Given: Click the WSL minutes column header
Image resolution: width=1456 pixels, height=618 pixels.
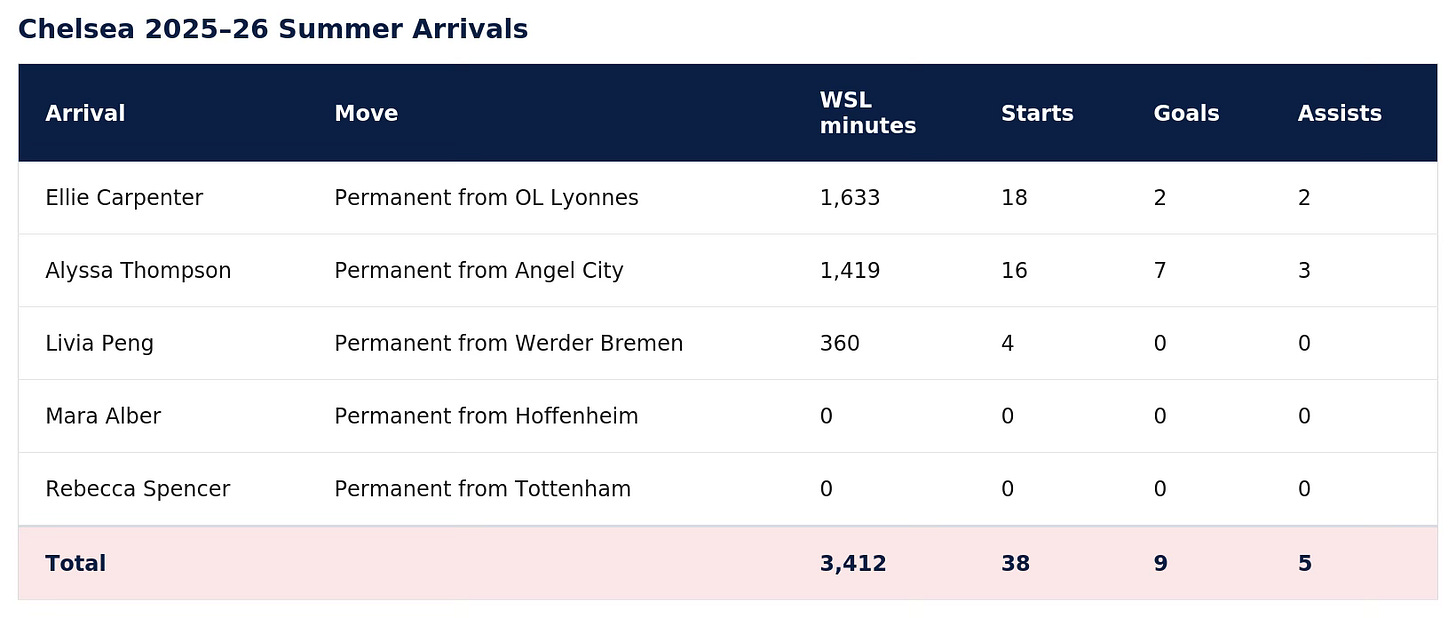Looking at the screenshot, I should pyautogui.click(x=868, y=113).
